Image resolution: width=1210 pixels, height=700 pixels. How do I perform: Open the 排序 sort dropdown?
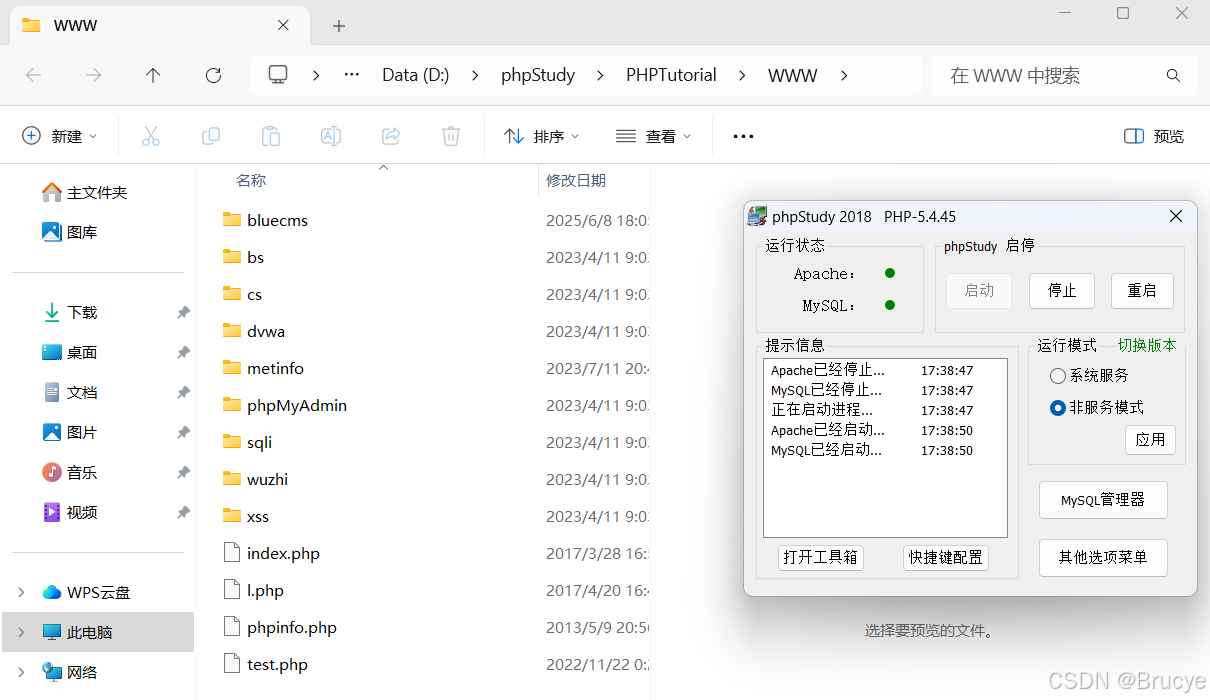tap(541, 136)
